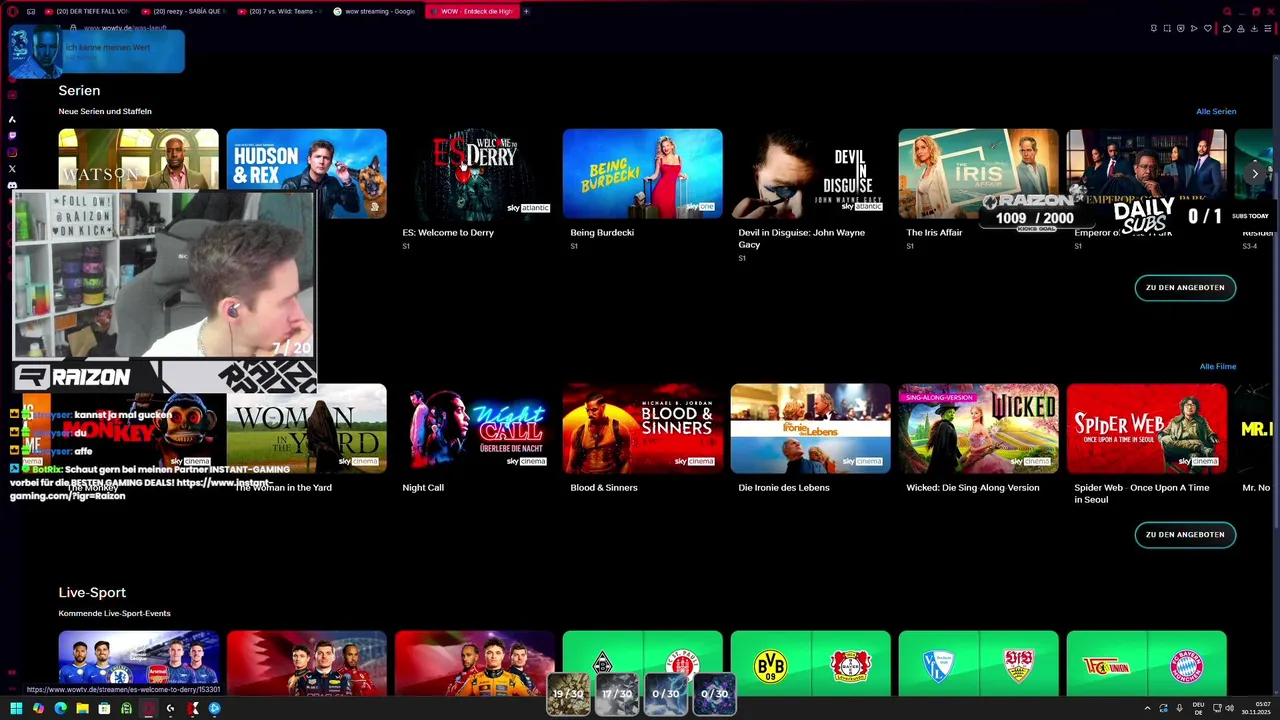The height and width of the screenshot is (720, 1280).
Task: Click the 'Being Burdecki' title text
Action: click(602, 232)
